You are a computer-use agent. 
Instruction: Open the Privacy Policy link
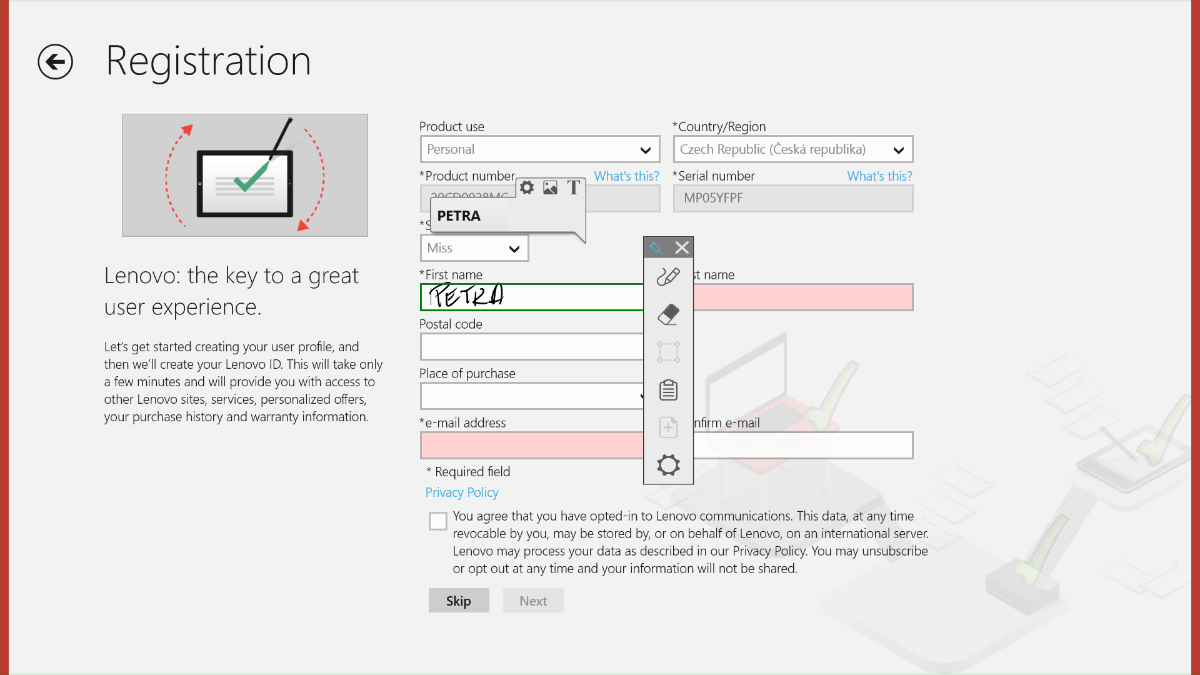coord(461,492)
